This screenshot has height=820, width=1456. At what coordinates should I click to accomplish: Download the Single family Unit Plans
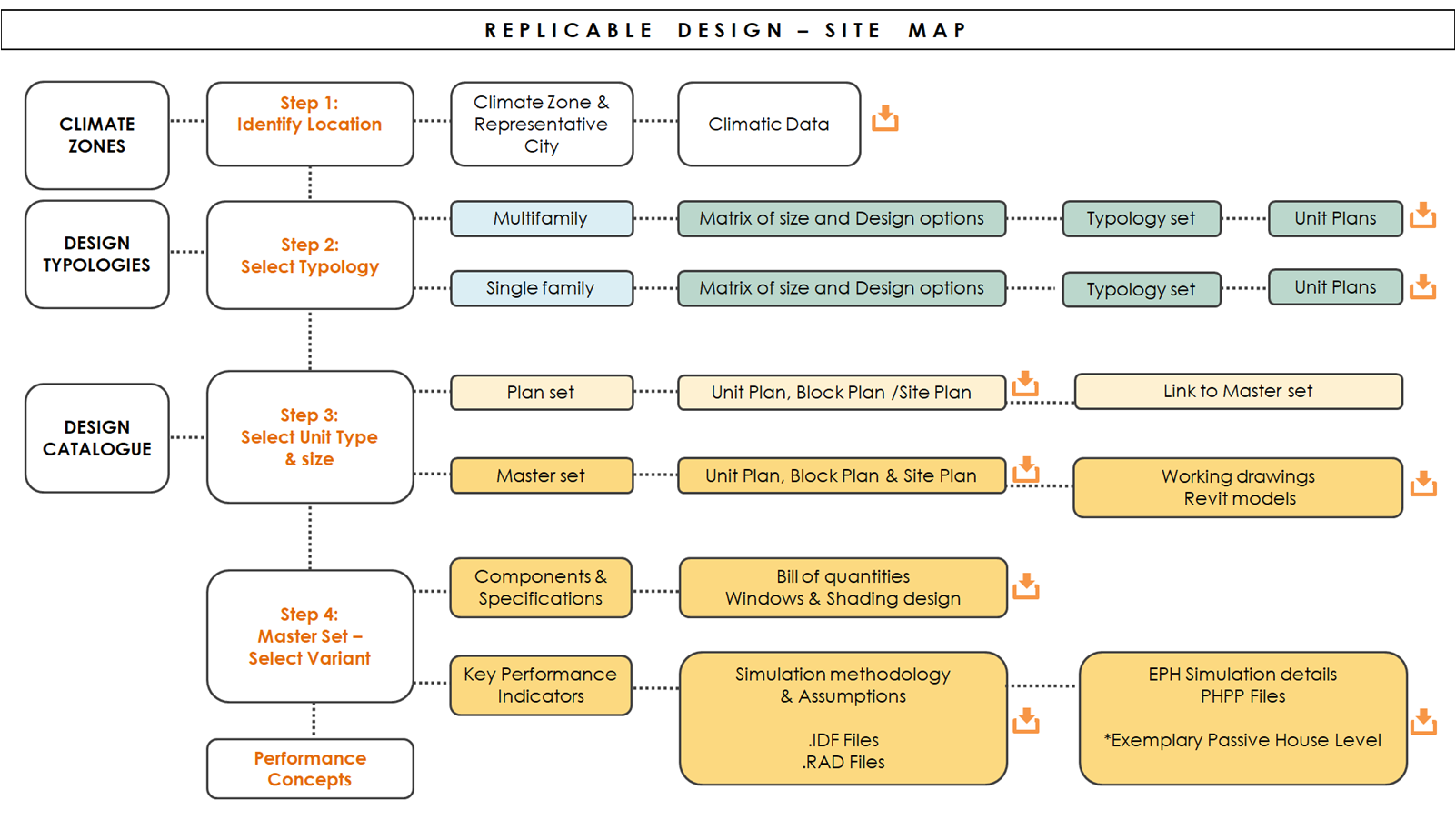click(1422, 286)
